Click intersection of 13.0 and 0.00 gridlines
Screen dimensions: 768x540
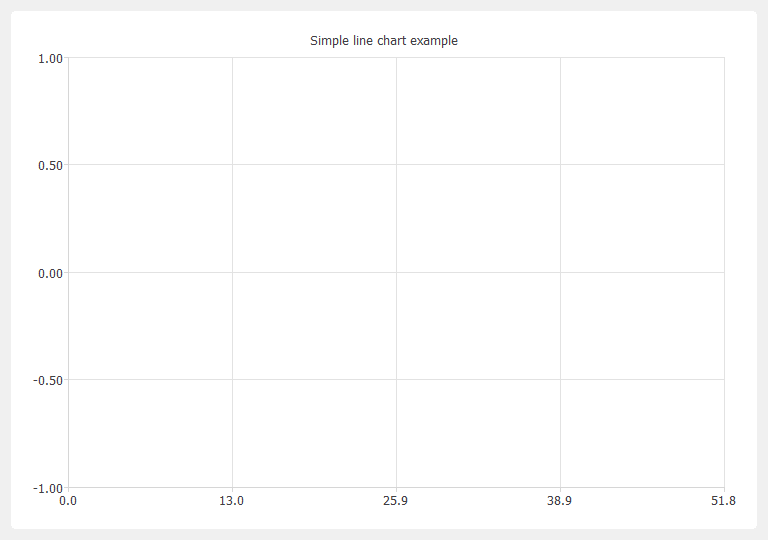tap(232, 272)
